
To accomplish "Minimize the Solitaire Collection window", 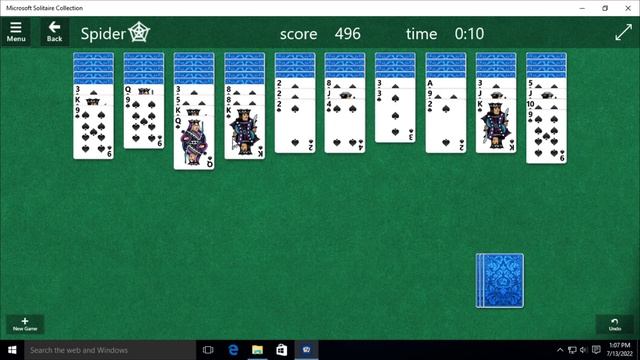I will (582, 8).
